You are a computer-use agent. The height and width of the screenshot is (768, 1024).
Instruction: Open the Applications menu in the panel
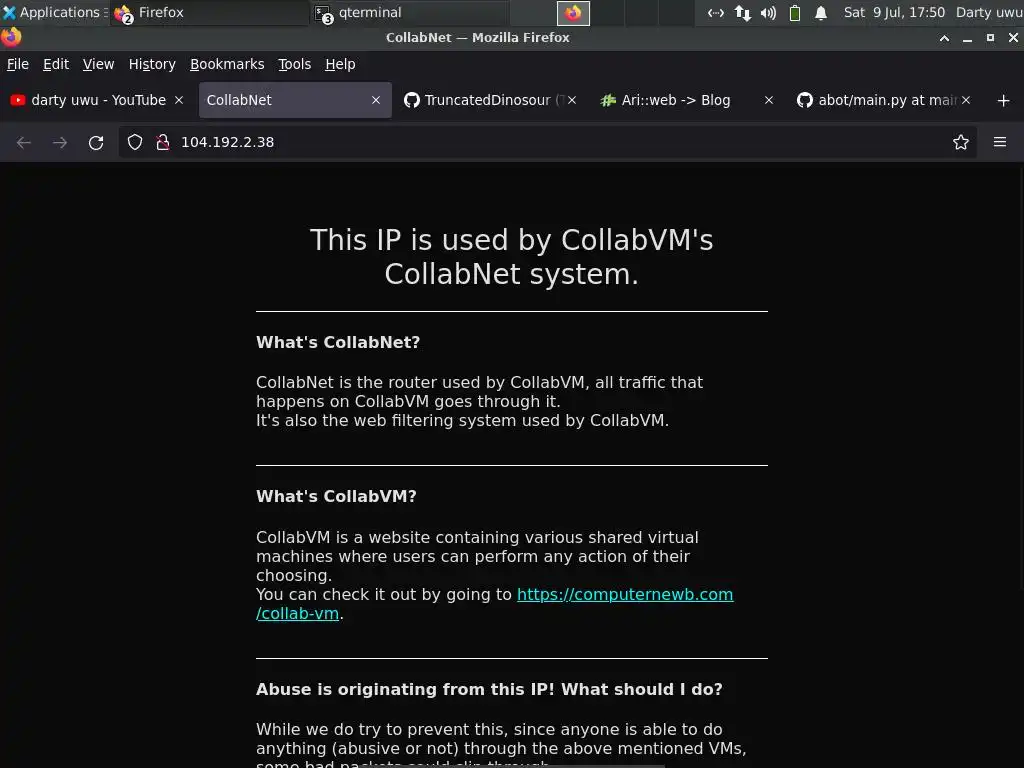(55, 12)
